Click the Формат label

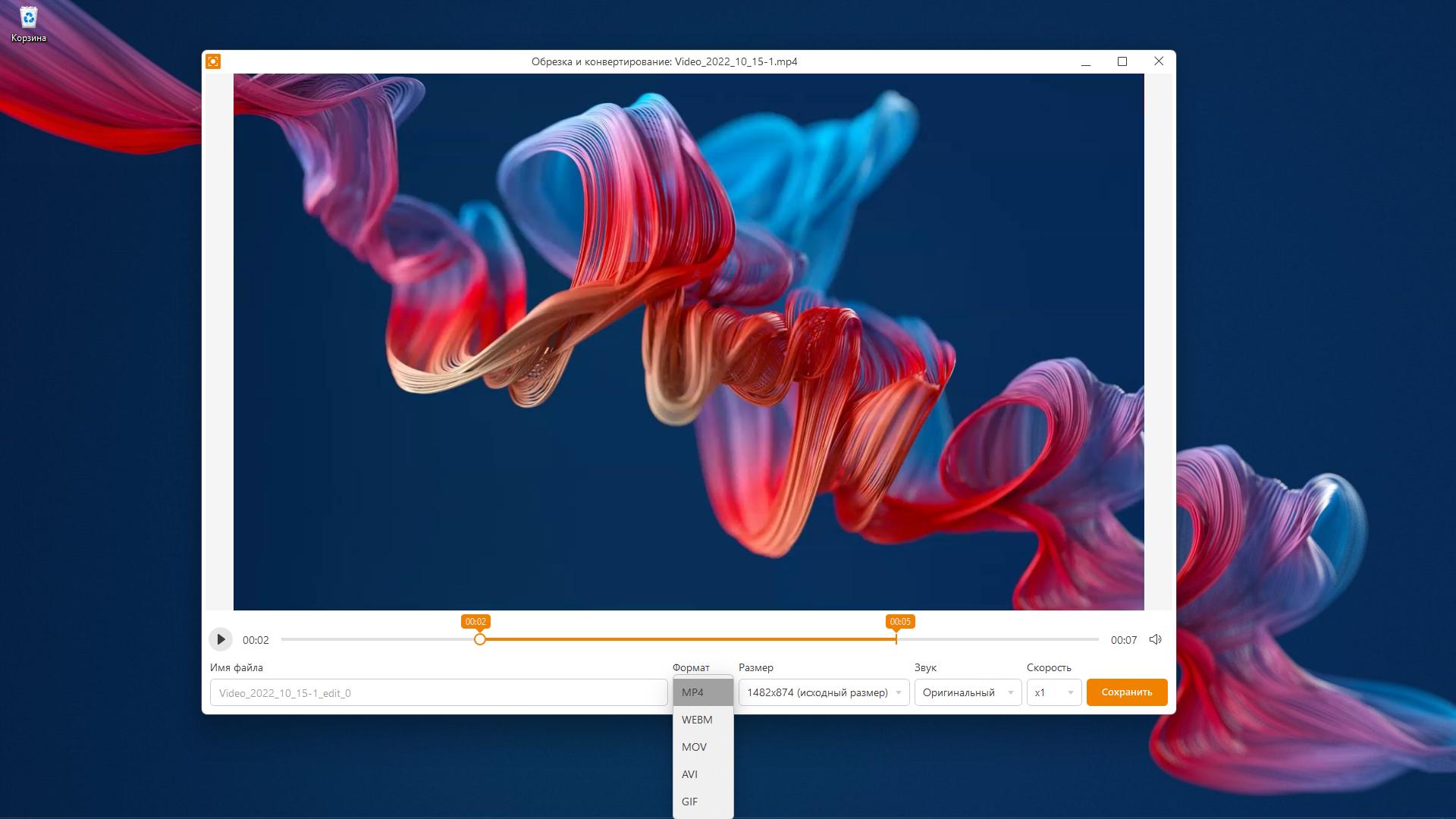coord(691,667)
